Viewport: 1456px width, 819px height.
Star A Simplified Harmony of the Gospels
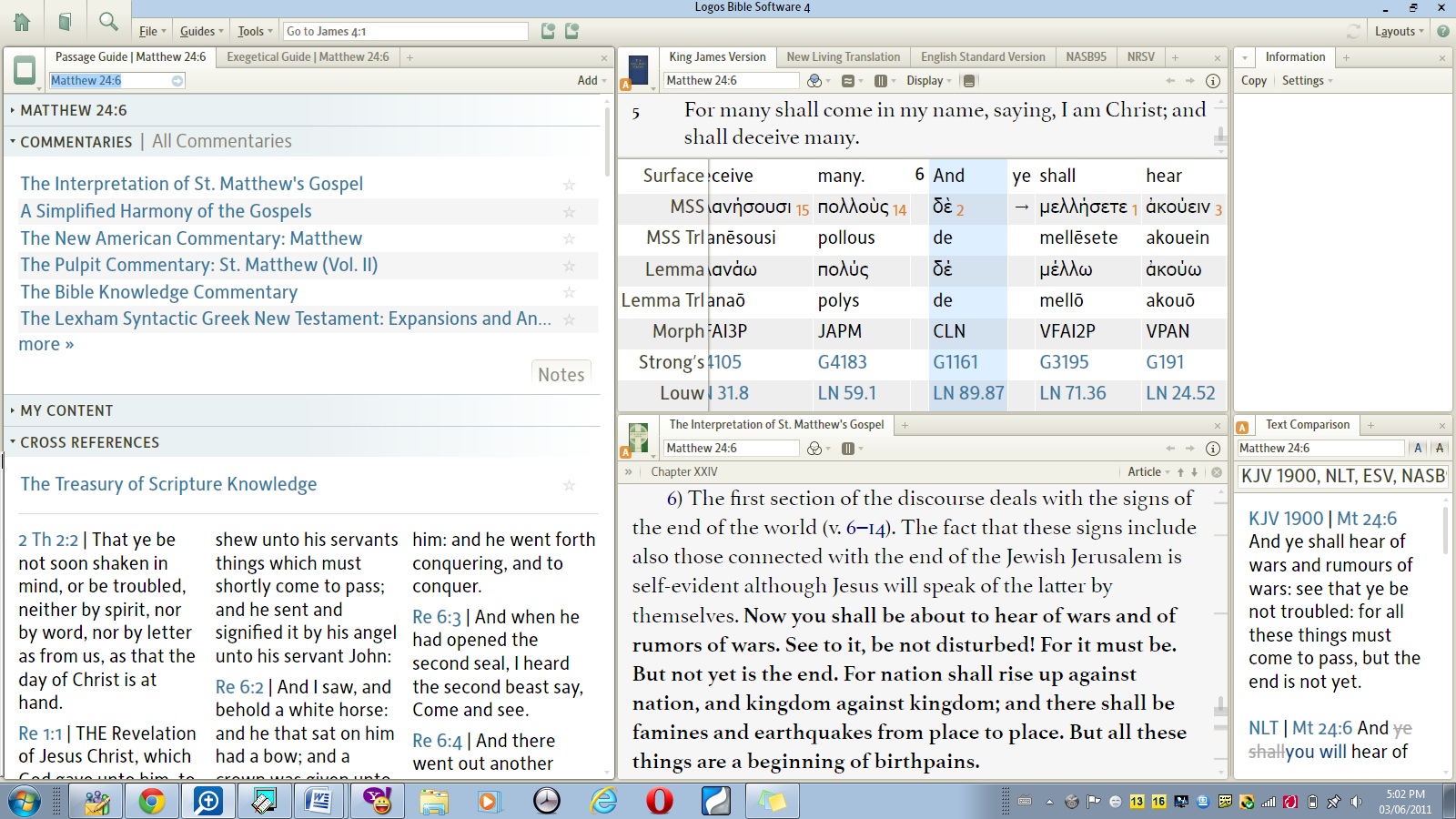[x=569, y=212]
